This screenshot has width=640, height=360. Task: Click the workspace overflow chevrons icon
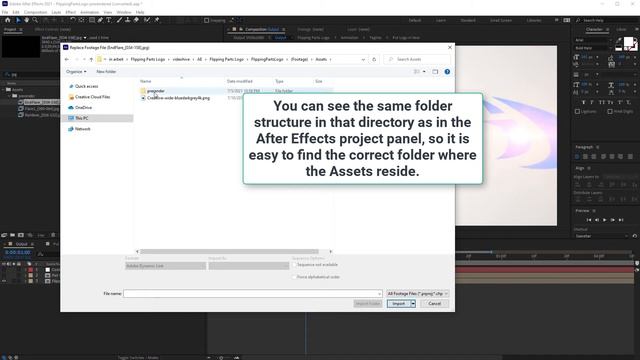pyautogui.click(x=556, y=20)
